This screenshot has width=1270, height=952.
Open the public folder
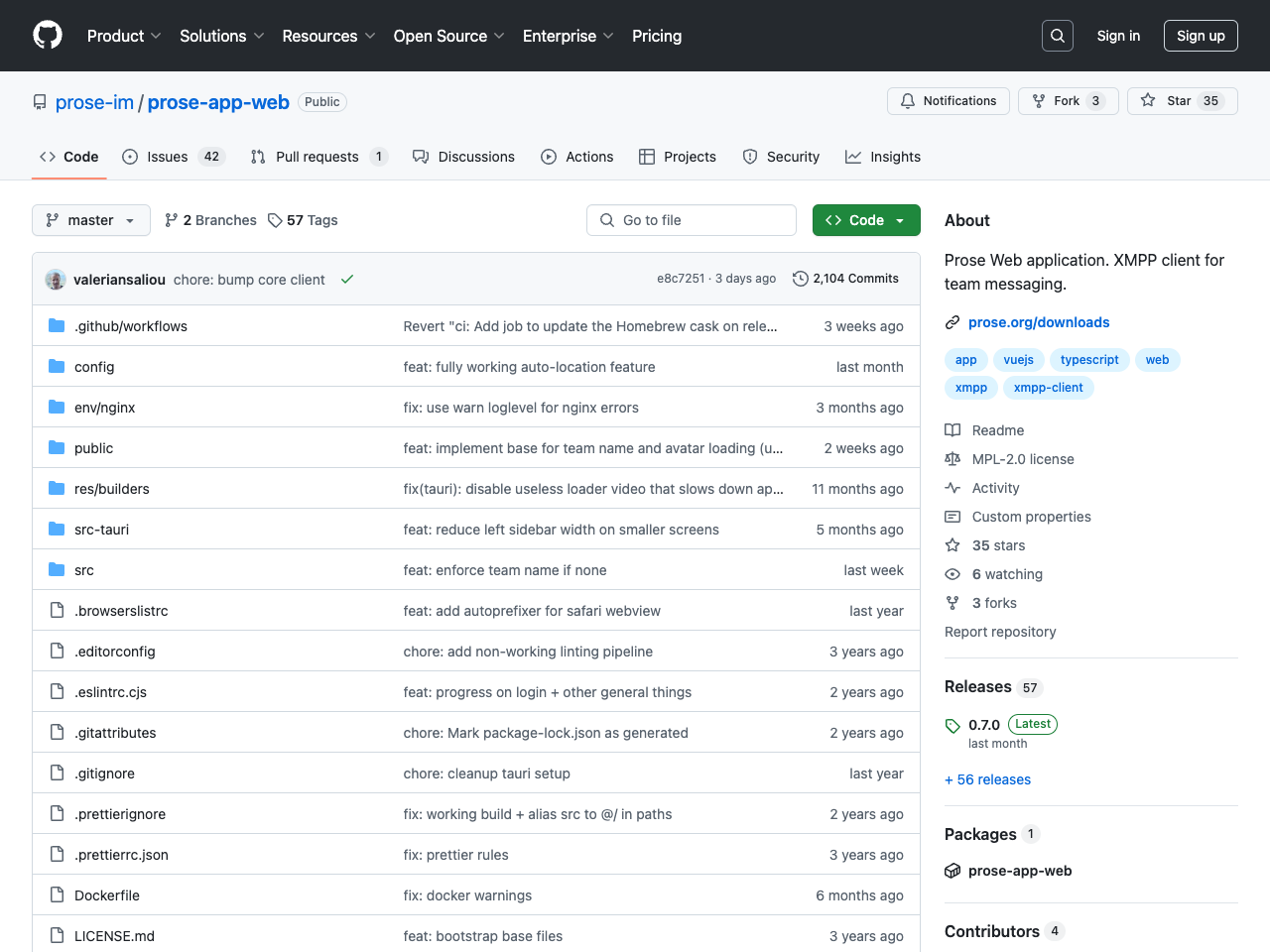pos(93,448)
